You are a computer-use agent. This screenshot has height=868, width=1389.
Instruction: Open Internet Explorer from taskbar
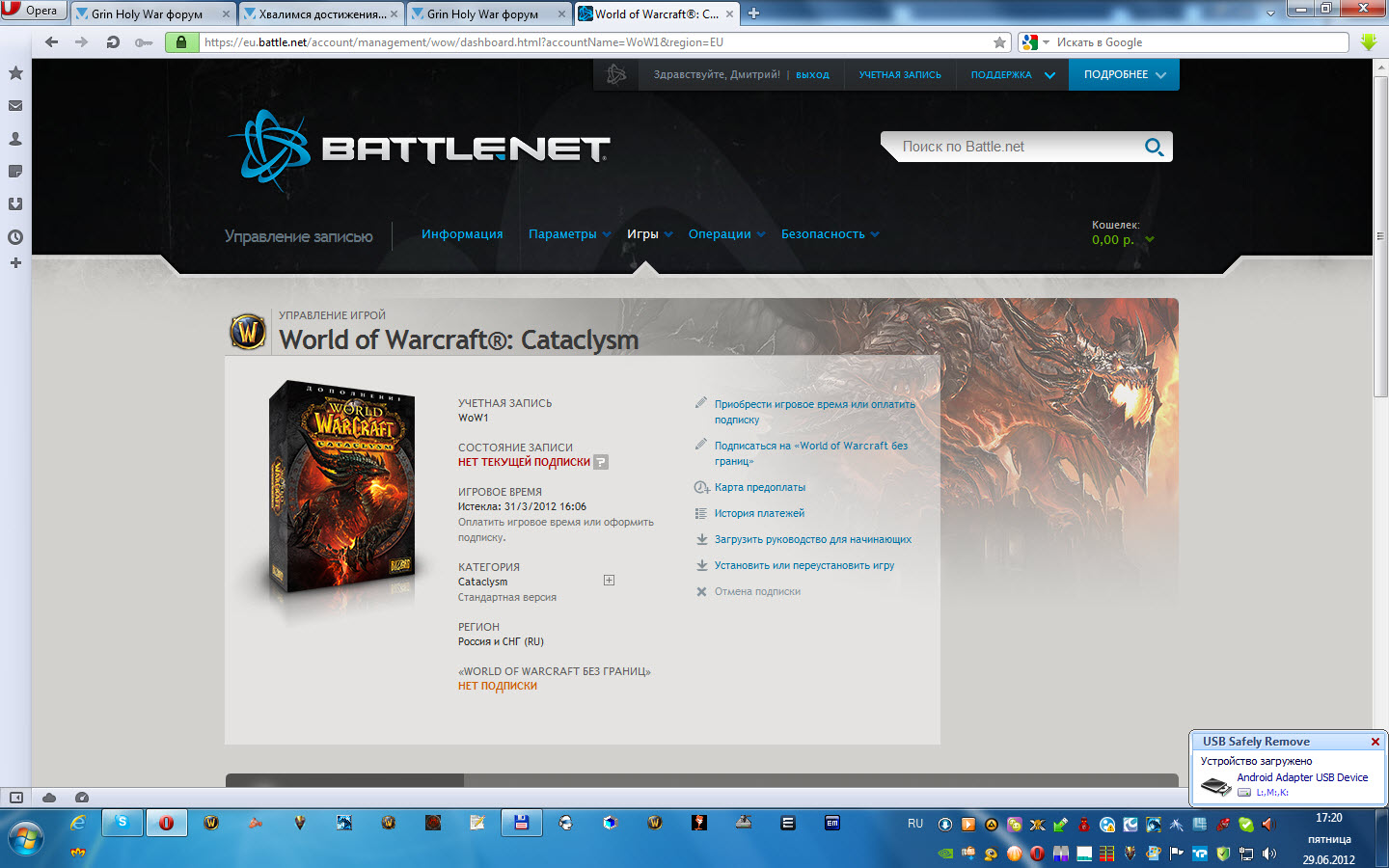point(78,823)
